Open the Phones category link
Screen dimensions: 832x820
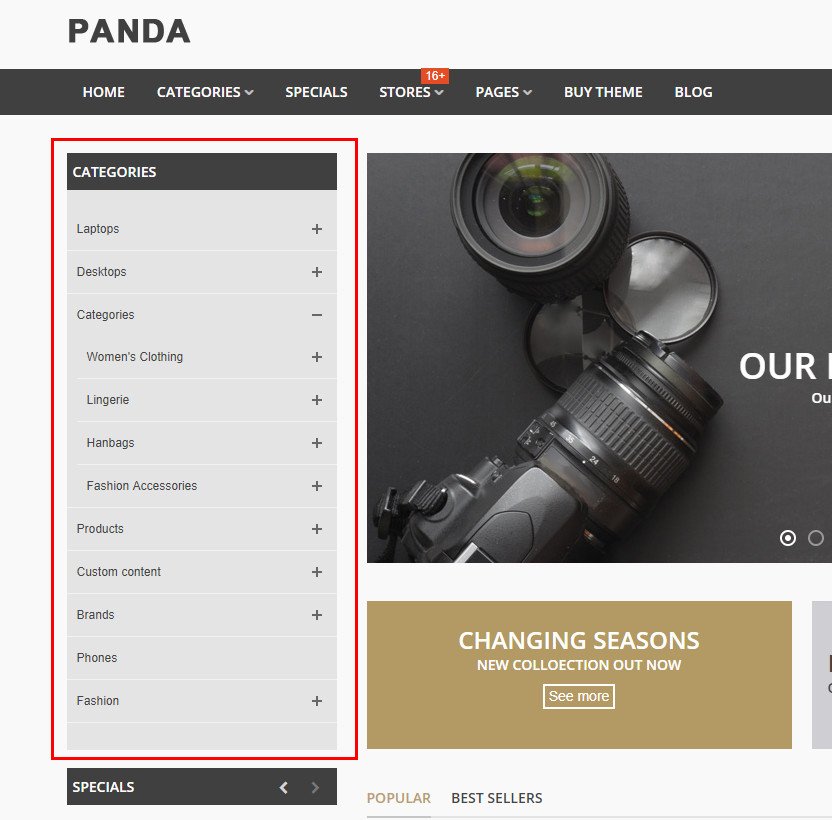pyautogui.click(x=97, y=658)
